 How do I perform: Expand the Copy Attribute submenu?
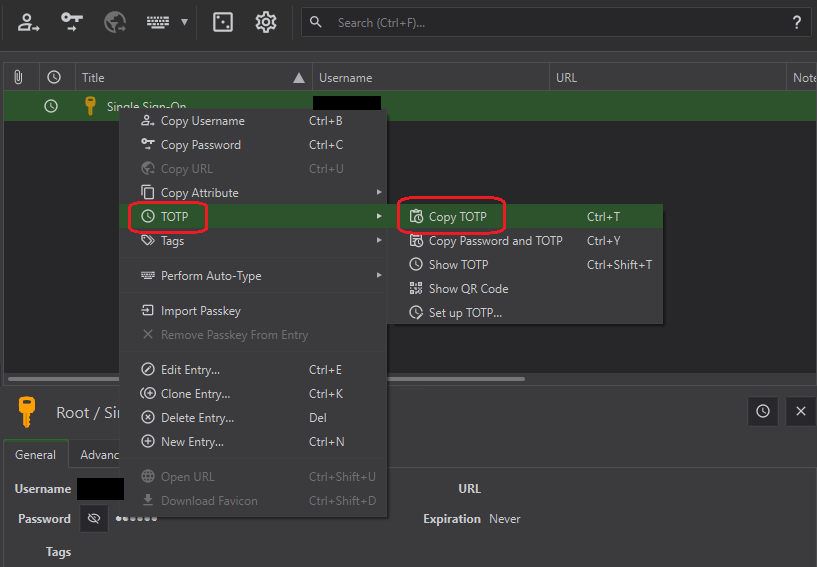tap(253, 193)
